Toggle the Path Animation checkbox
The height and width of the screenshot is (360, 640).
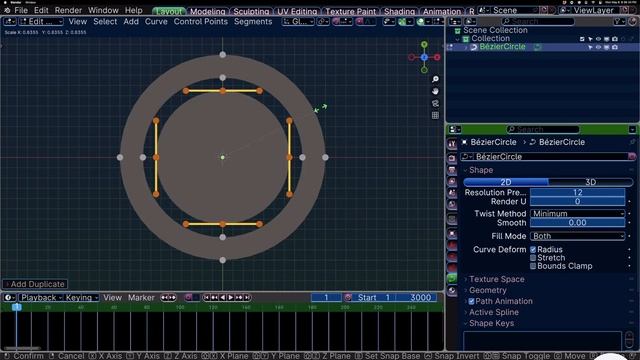pos(471,301)
